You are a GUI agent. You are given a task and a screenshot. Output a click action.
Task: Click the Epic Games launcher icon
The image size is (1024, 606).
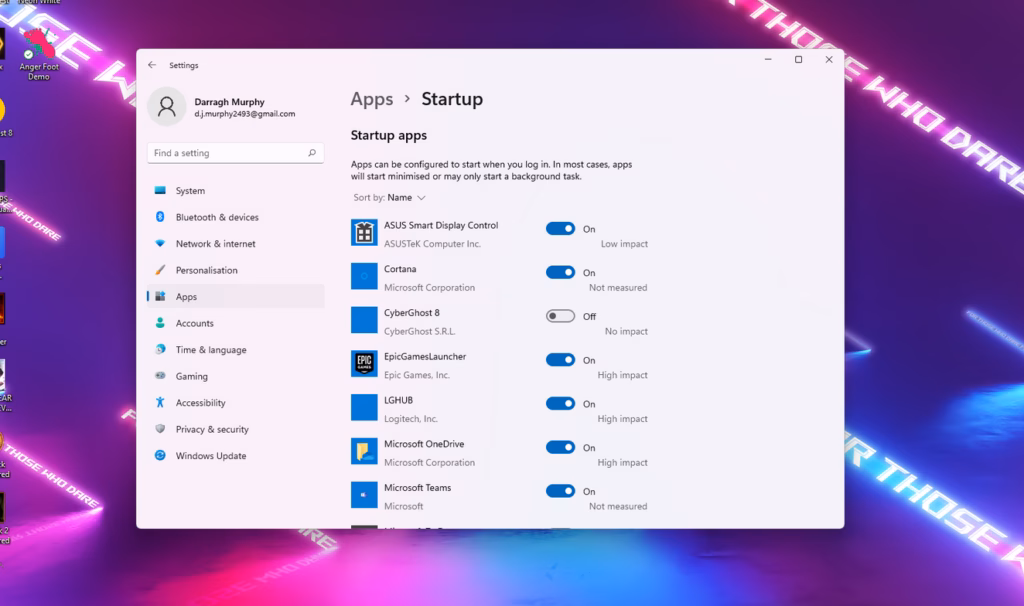click(364, 364)
